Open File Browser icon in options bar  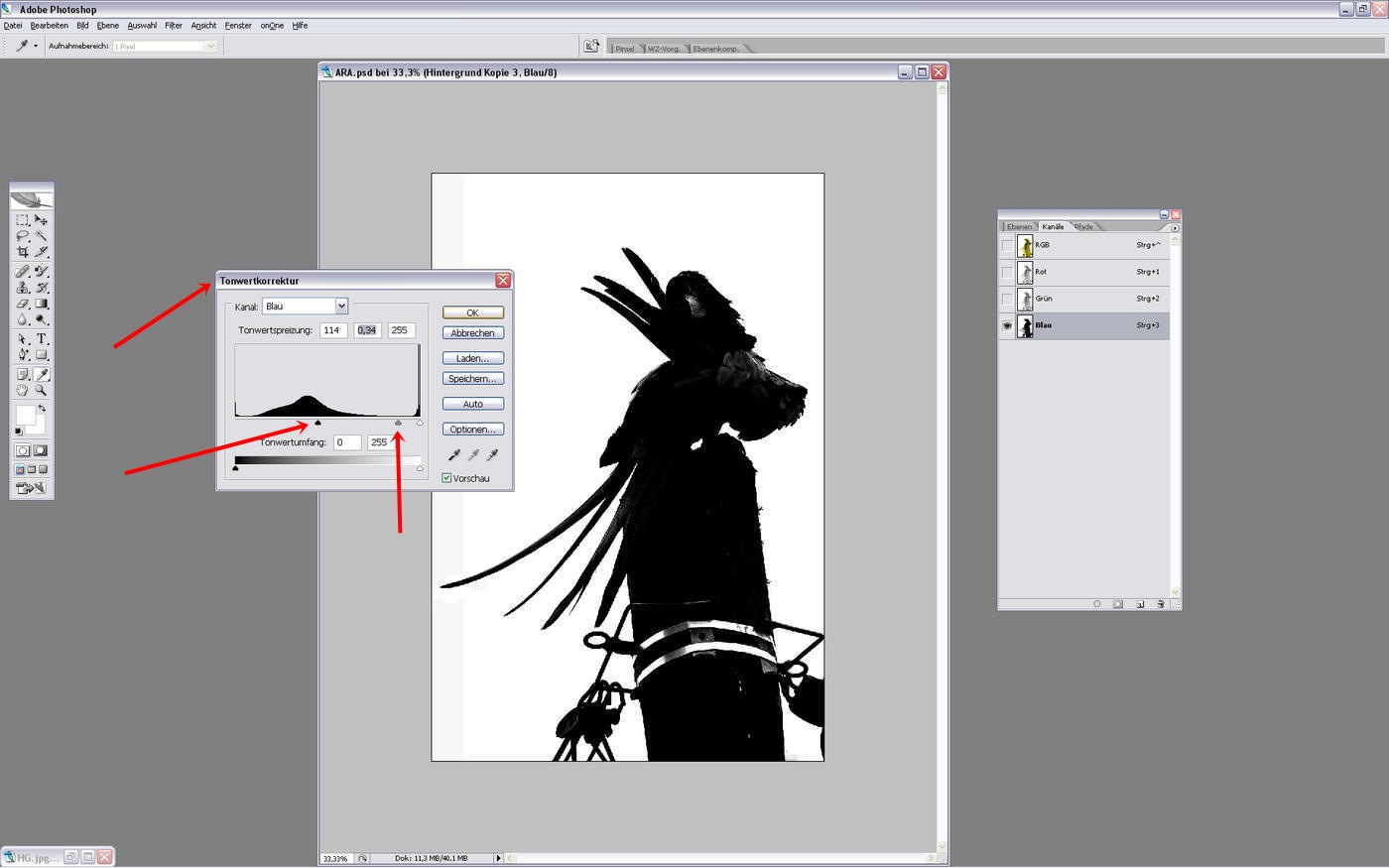(x=591, y=46)
